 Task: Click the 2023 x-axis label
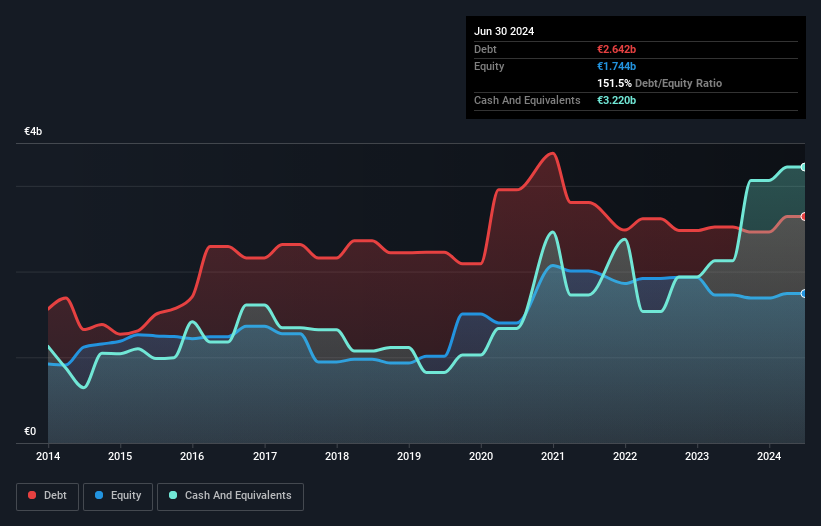[x=698, y=457]
